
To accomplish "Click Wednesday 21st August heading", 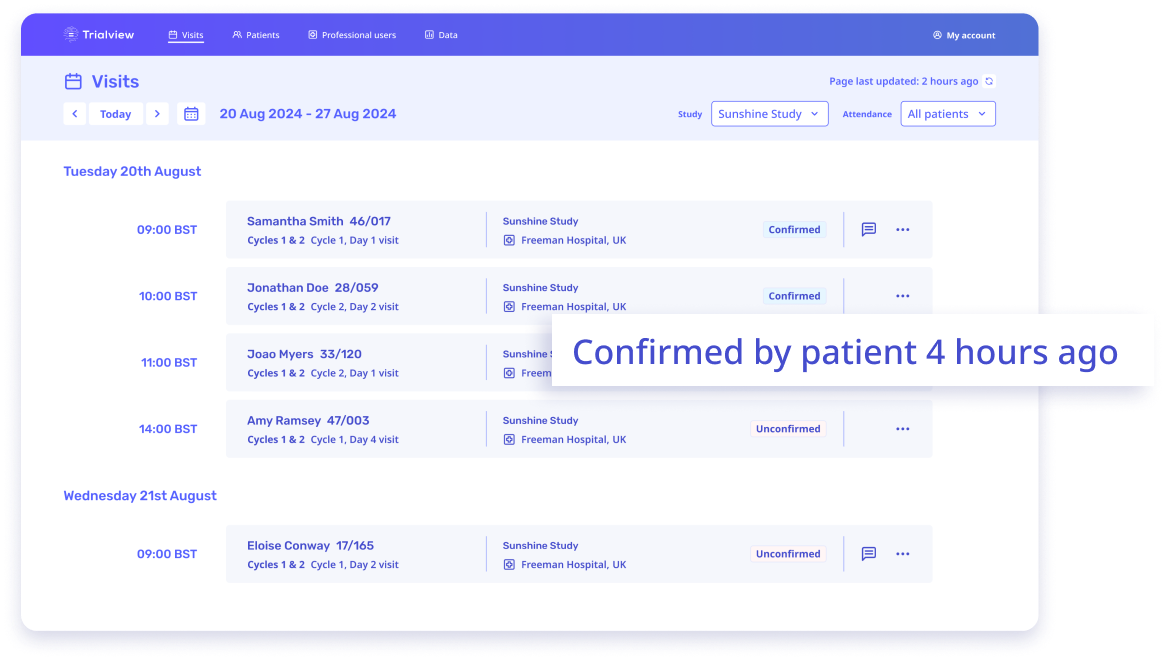I will tap(140, 496).
